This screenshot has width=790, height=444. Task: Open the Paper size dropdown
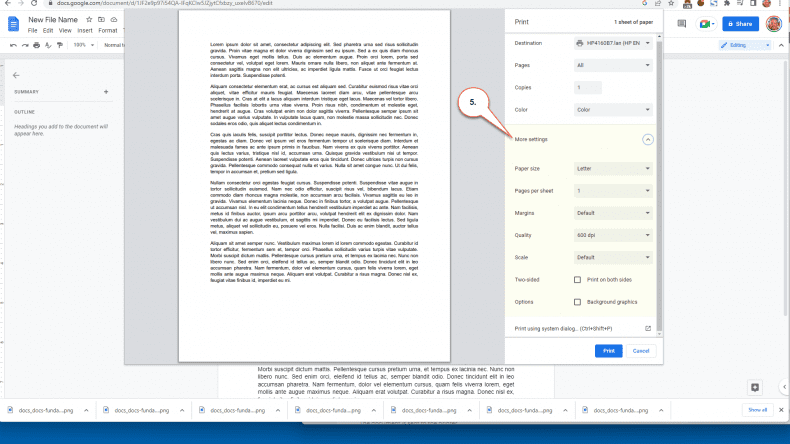[613, 169]
